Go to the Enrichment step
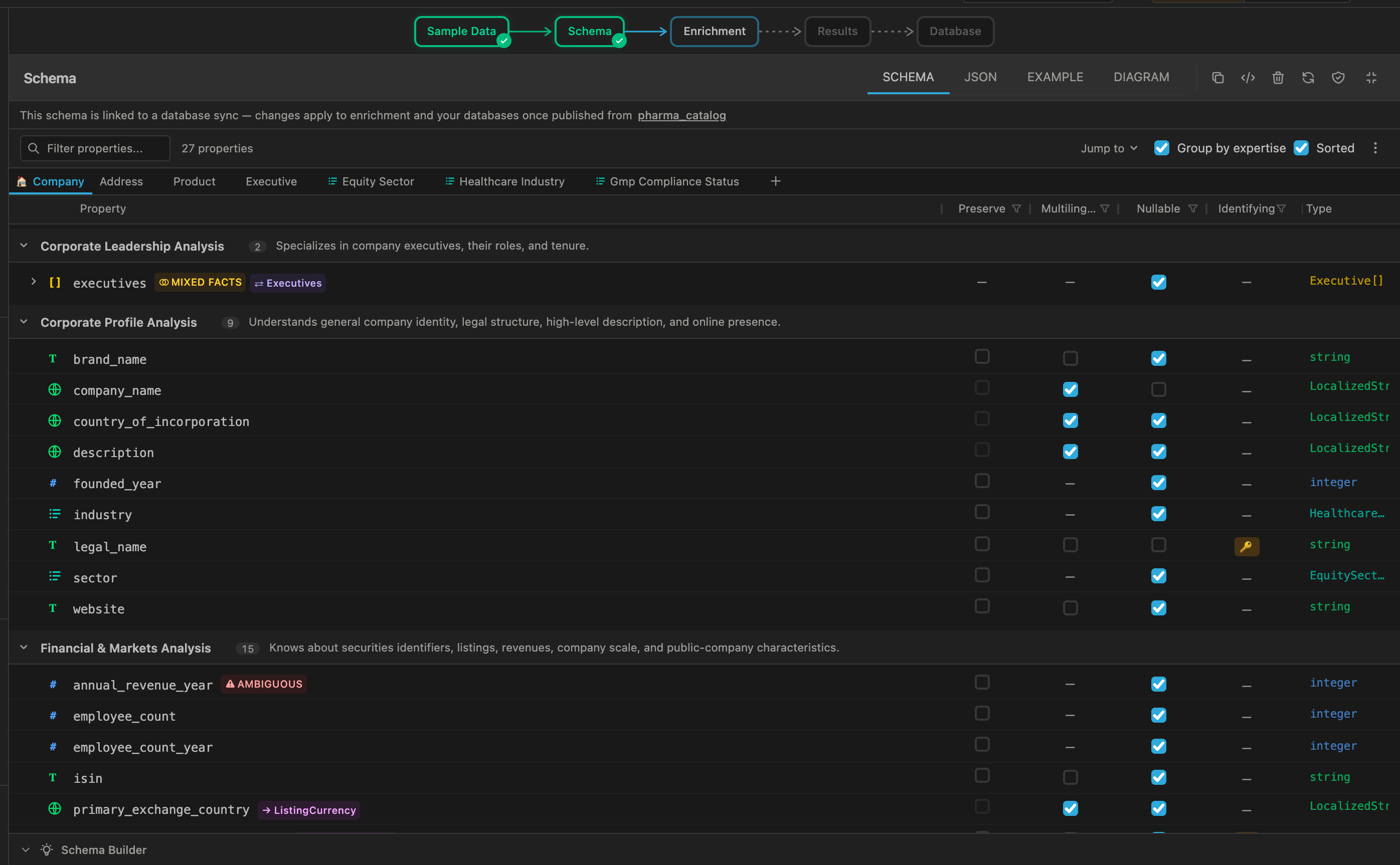The image size is (1400, 865). pos(714,32)
